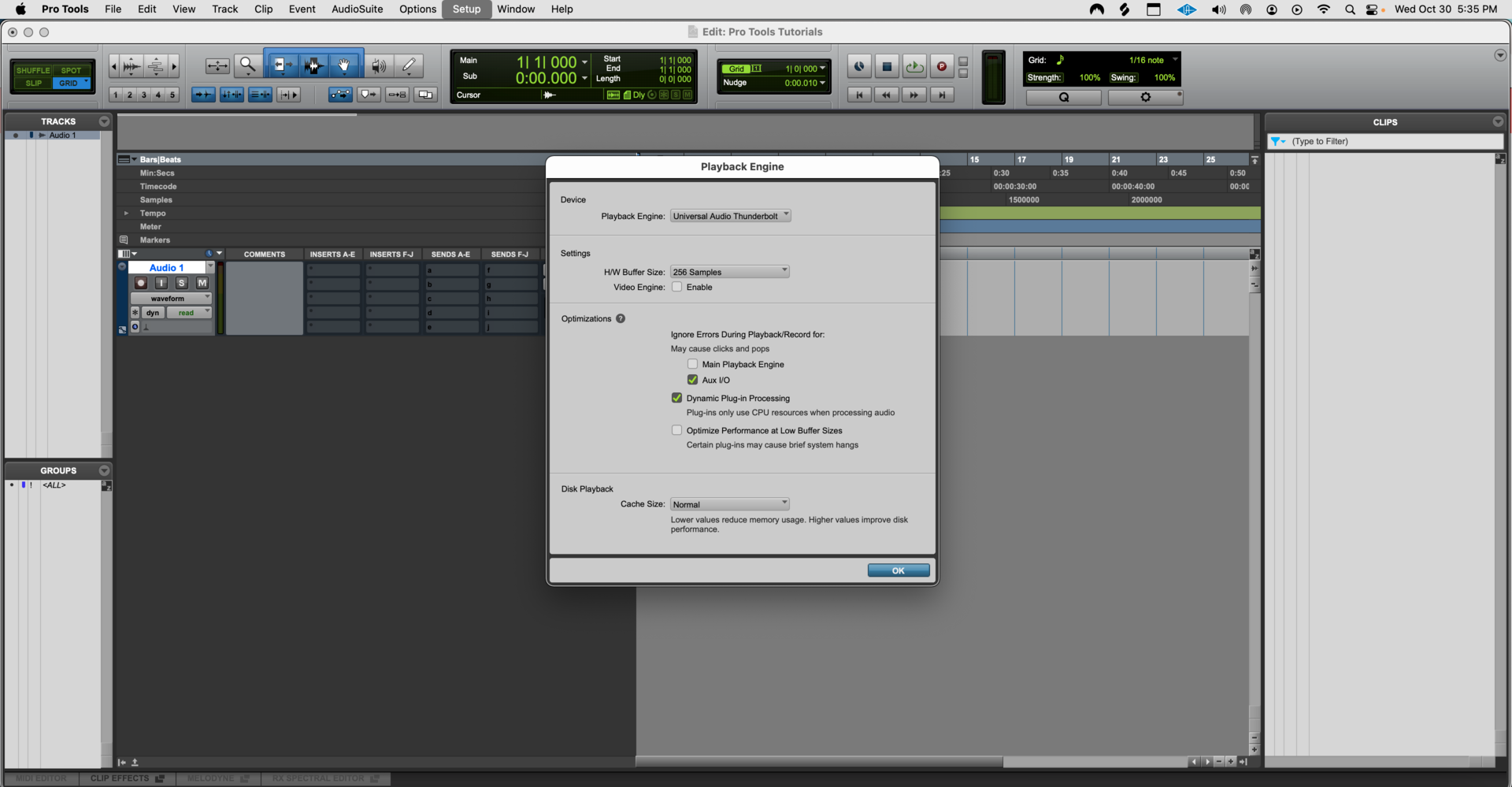This screenshot has height=787, width=1512.
Task: Click the clips filter text field
Action: 1394,142
